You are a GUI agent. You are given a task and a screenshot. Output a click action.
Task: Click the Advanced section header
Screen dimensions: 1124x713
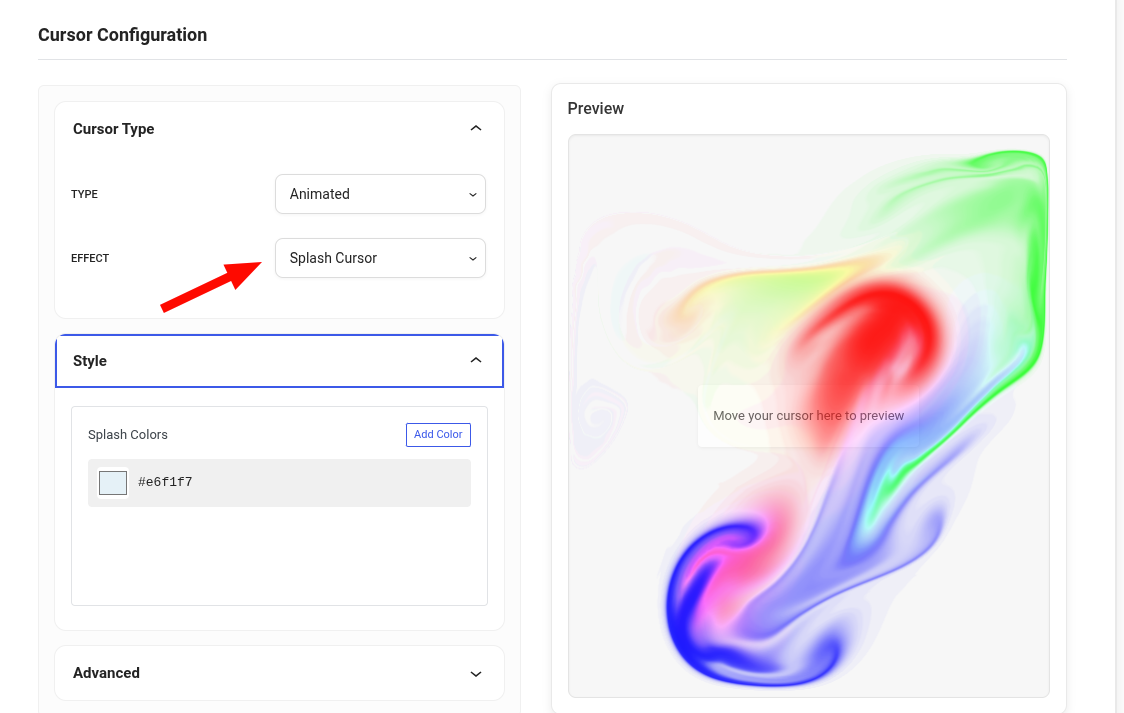[279, 673]
